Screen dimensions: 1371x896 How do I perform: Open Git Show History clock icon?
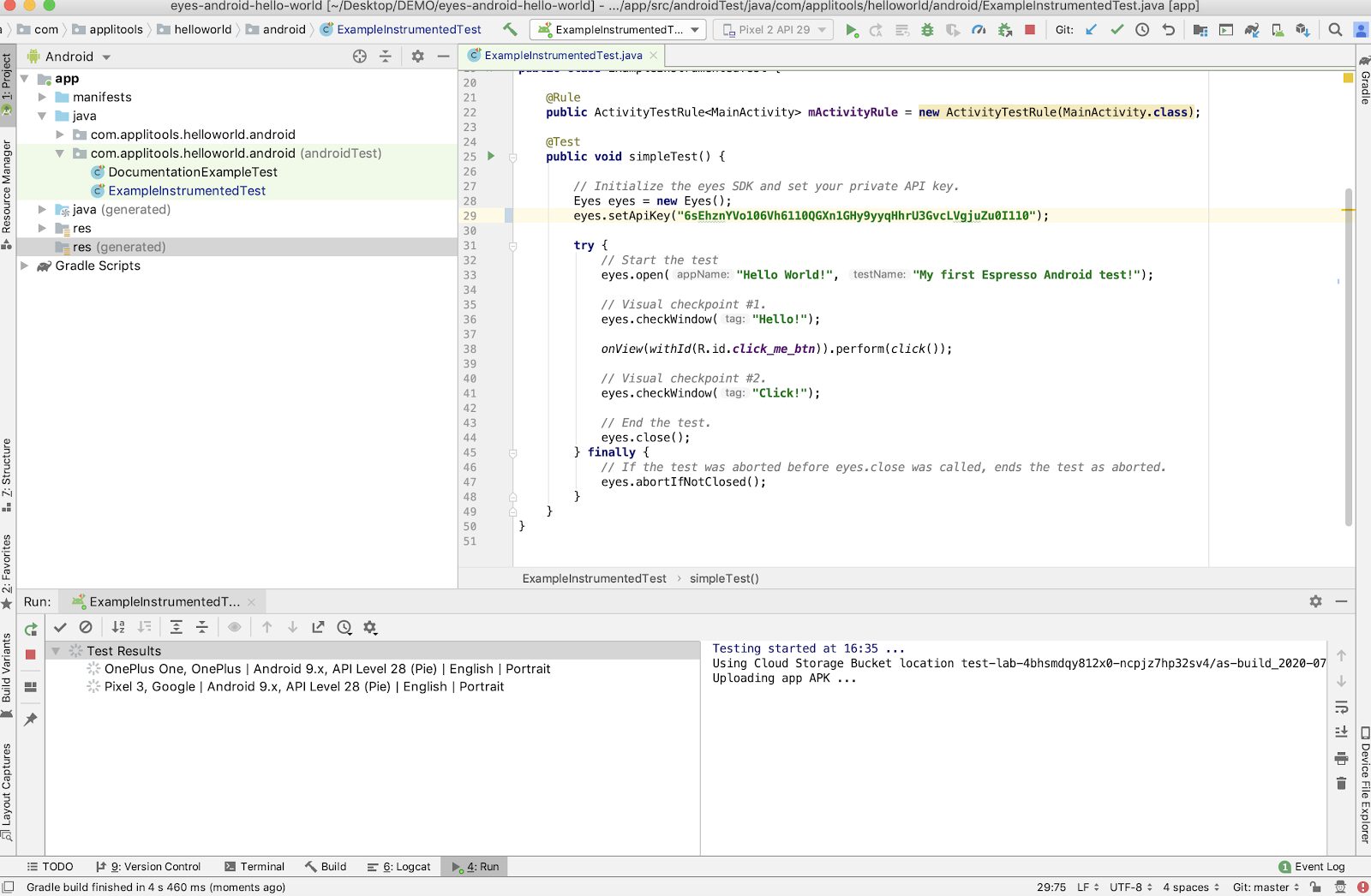(x=1142, y=30)
